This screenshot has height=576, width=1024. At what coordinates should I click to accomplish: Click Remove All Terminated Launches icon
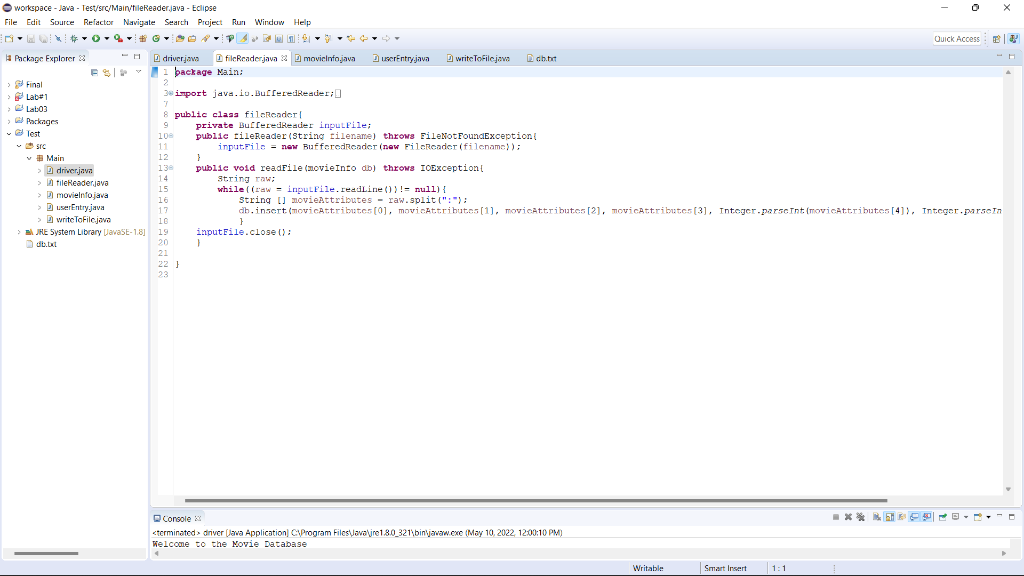(861, 517)
